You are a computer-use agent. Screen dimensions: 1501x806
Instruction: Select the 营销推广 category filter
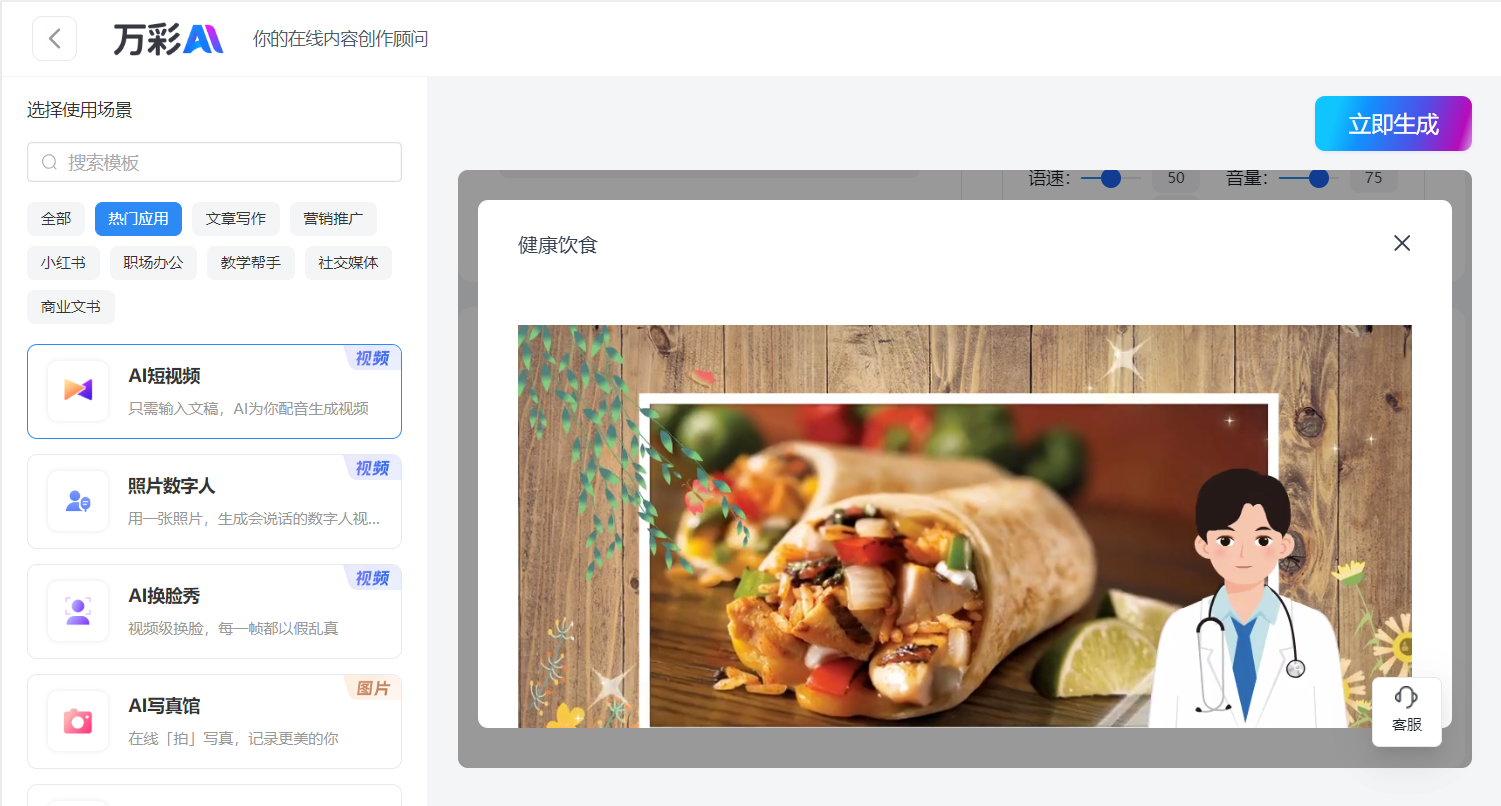pyautogui.click(x=333, y=219)
